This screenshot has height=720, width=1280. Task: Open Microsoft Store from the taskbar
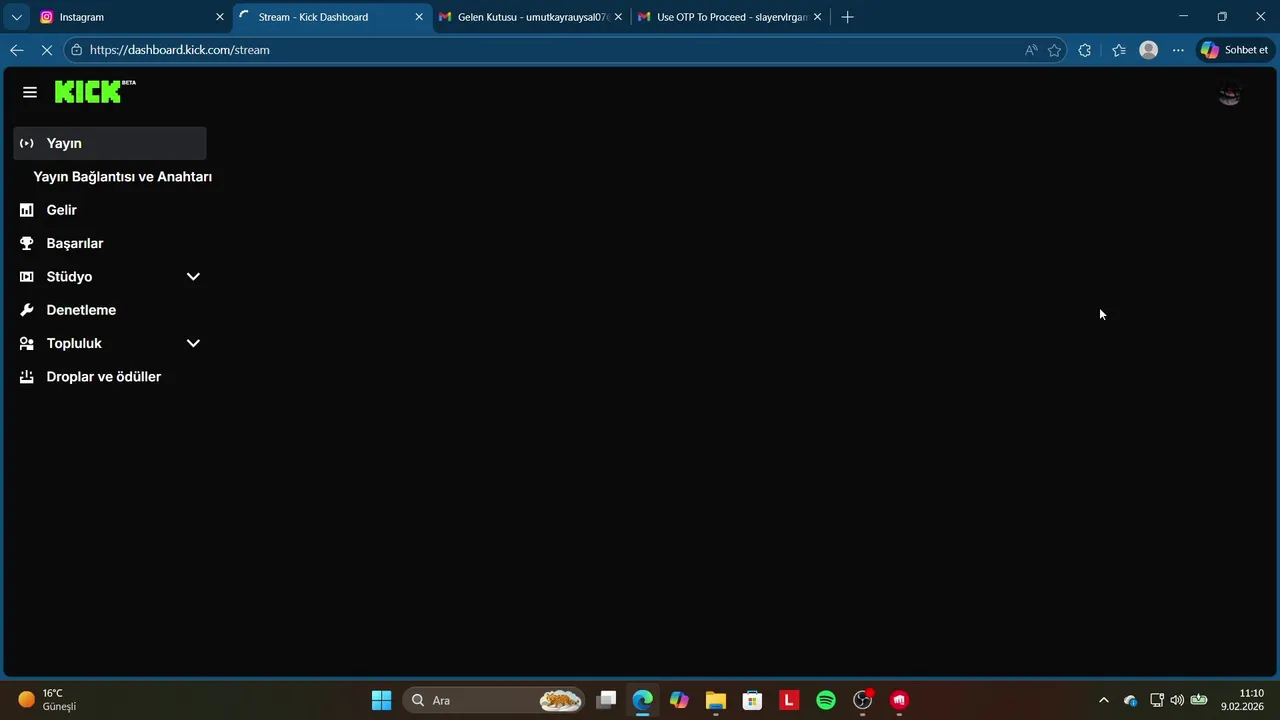pyautogui.click(x=752, y=700)
